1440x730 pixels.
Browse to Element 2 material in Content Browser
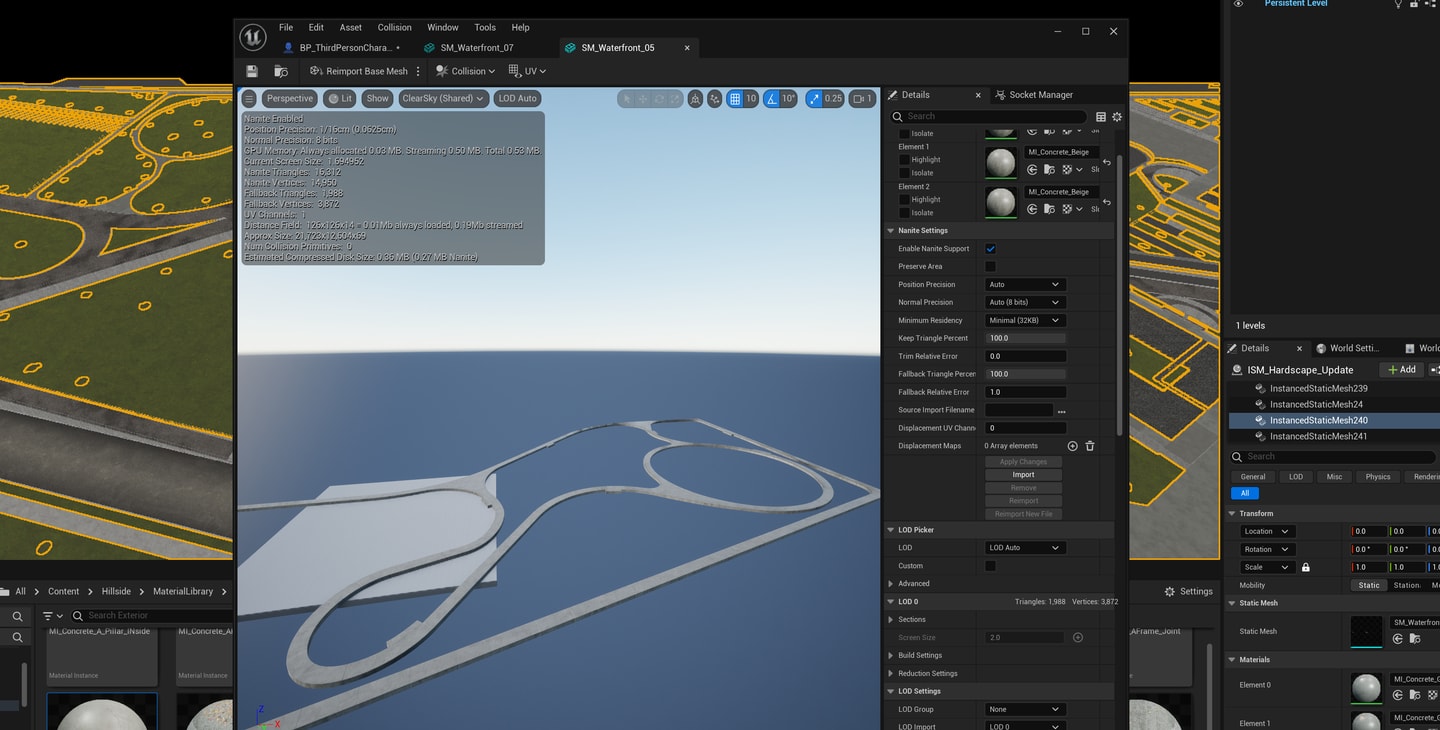[x=1050, y=209]
